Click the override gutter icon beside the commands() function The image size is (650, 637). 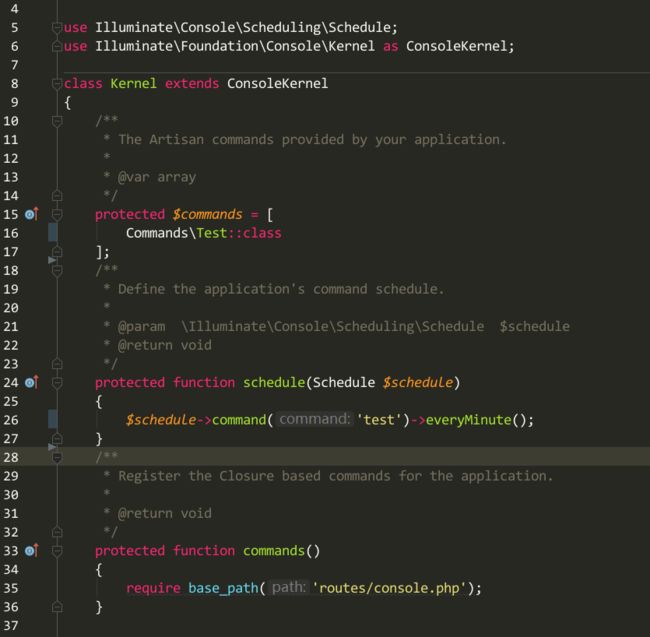[32, 550]
